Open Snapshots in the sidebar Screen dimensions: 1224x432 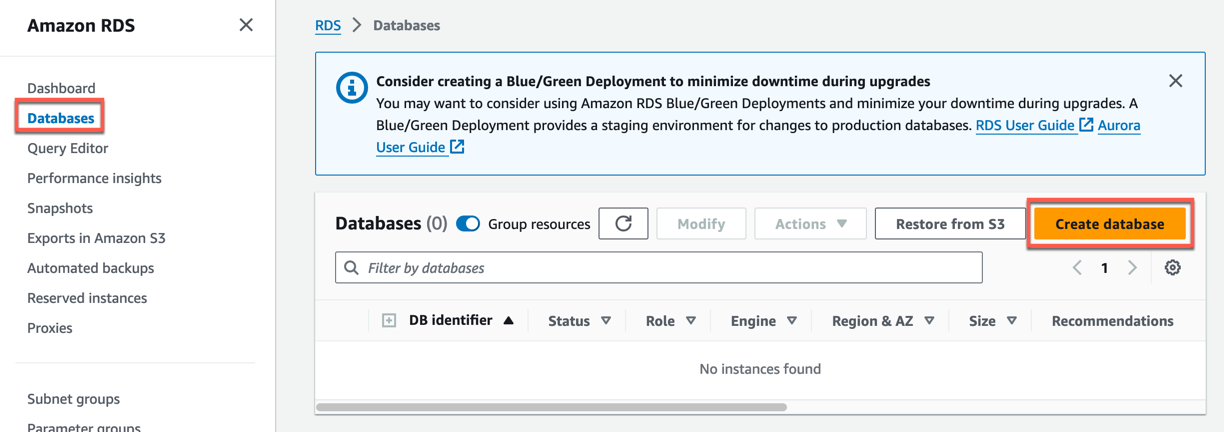pyautogui.click(x=60, y=208)
